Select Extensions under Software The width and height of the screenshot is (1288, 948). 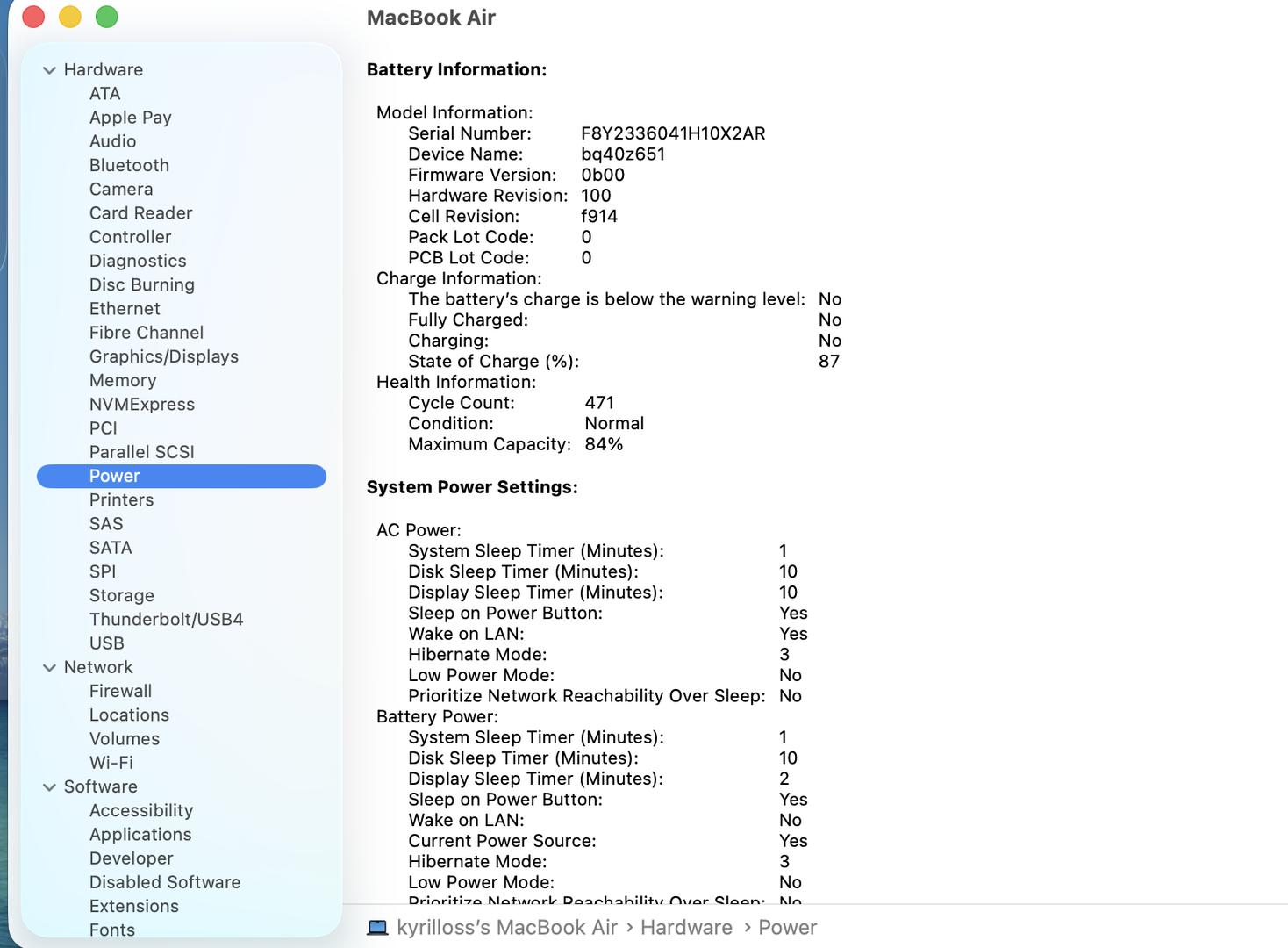point(133,907)
